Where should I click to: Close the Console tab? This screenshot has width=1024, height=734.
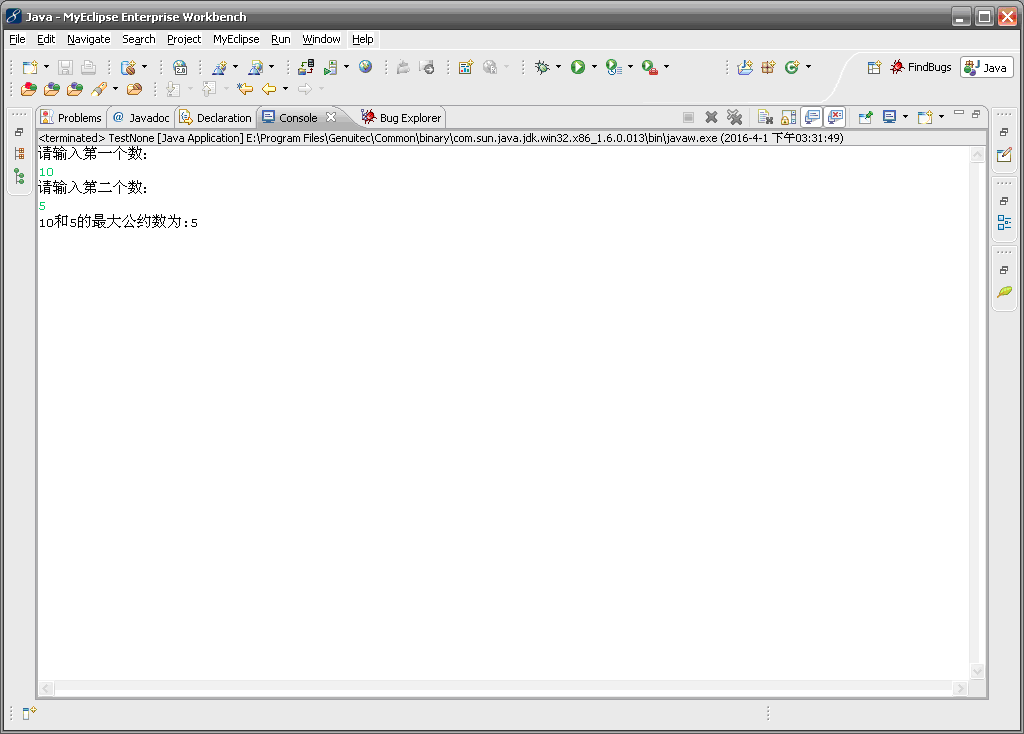331,117
